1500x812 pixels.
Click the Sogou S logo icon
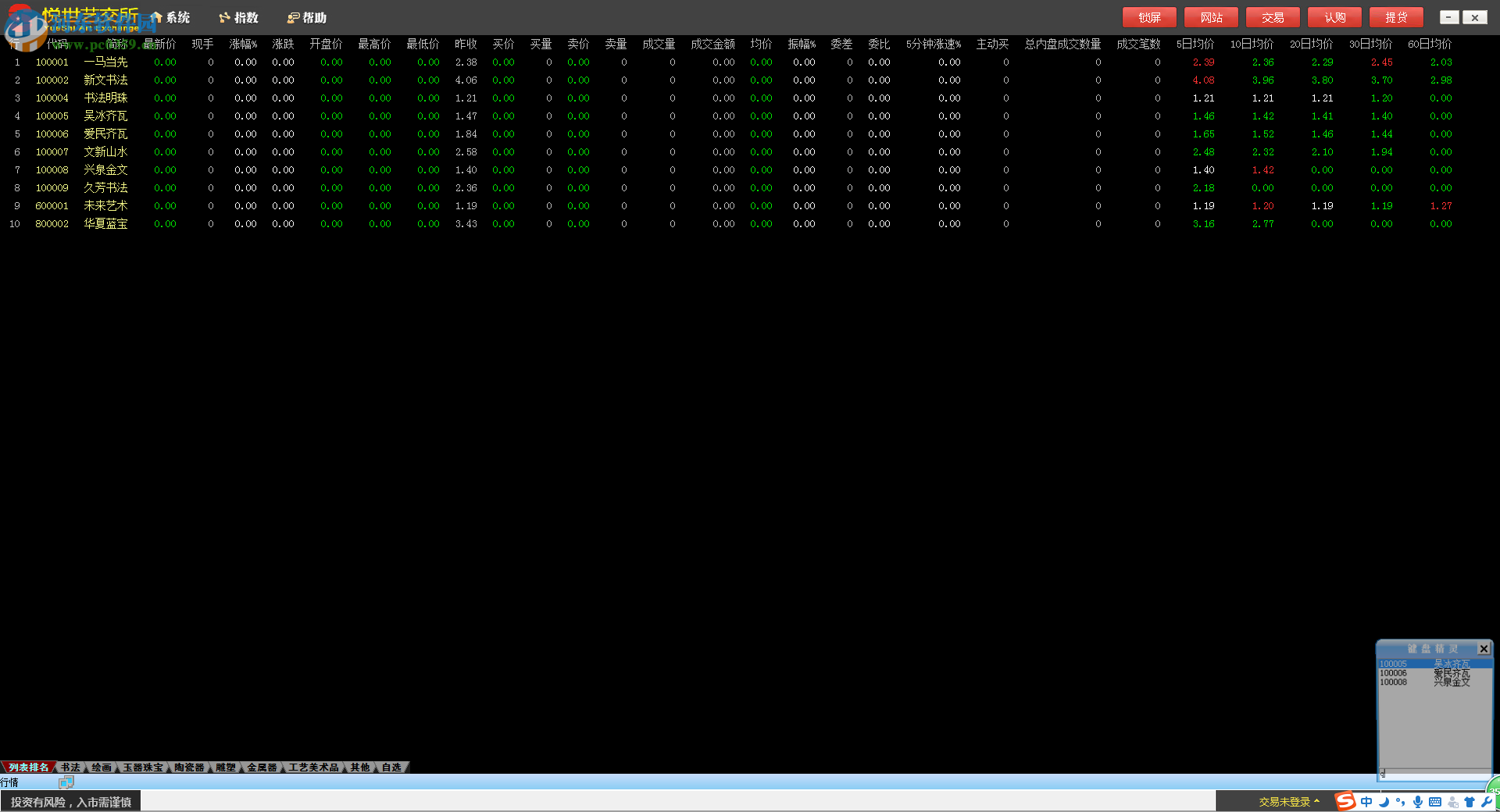(1345, 801)
